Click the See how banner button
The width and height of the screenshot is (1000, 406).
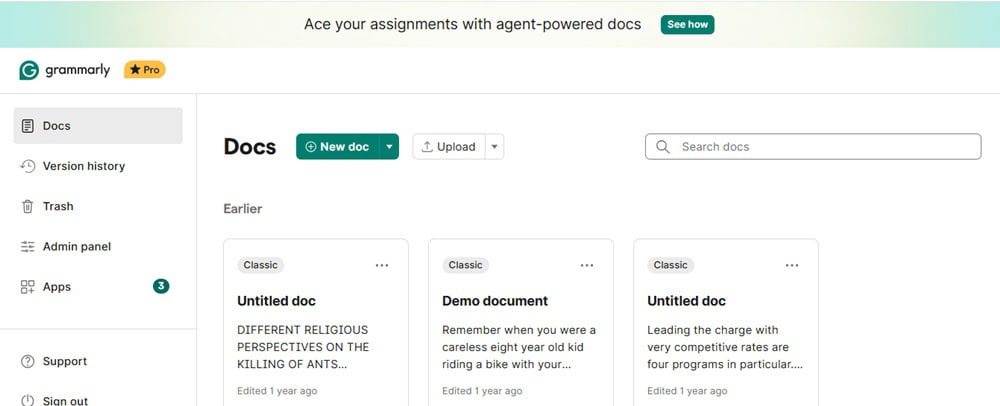click(687, 24)
